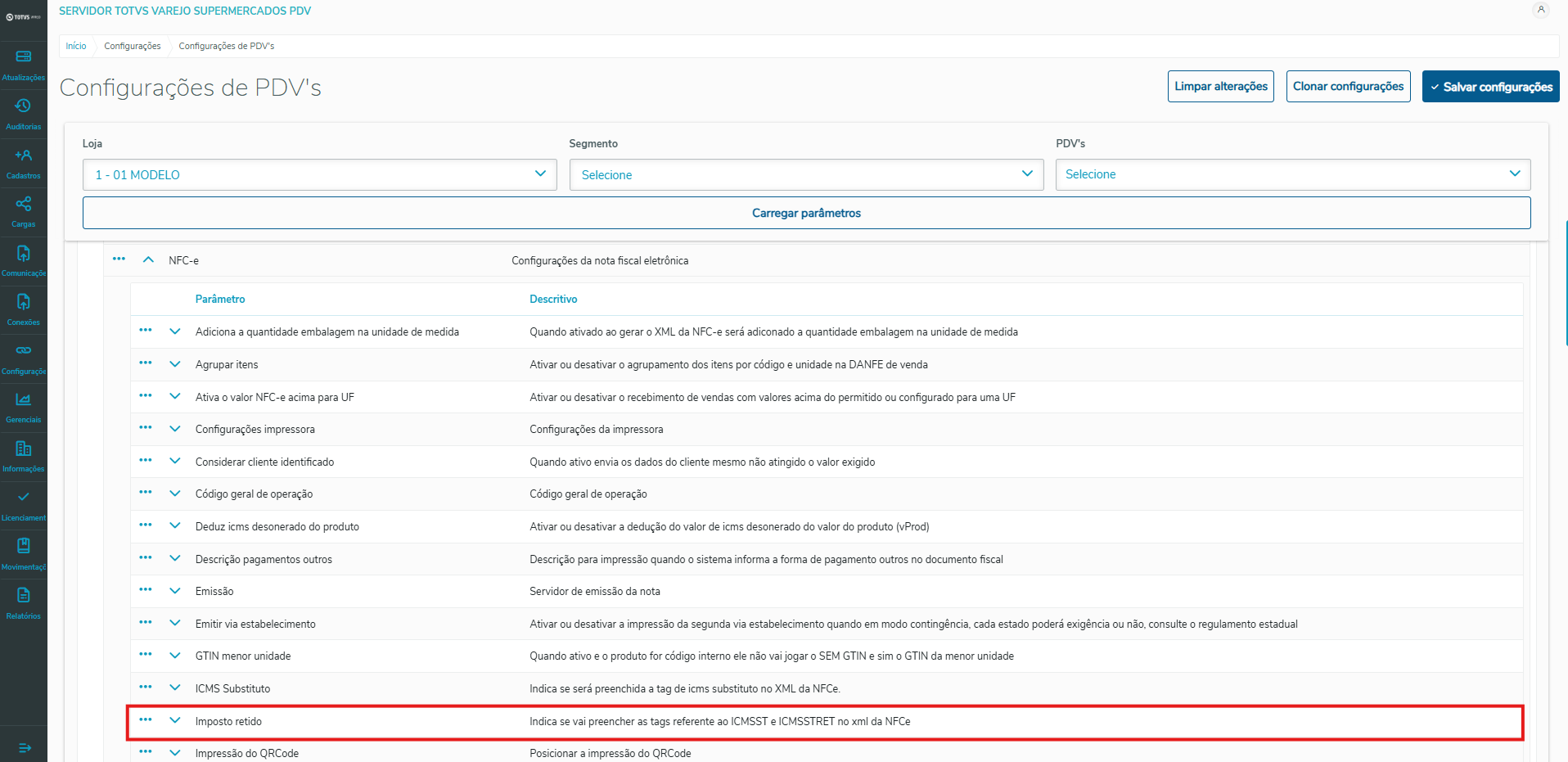
Task: Open Cadastros in the sidebar
Action: pyautogui.click(x=23, y=164)
